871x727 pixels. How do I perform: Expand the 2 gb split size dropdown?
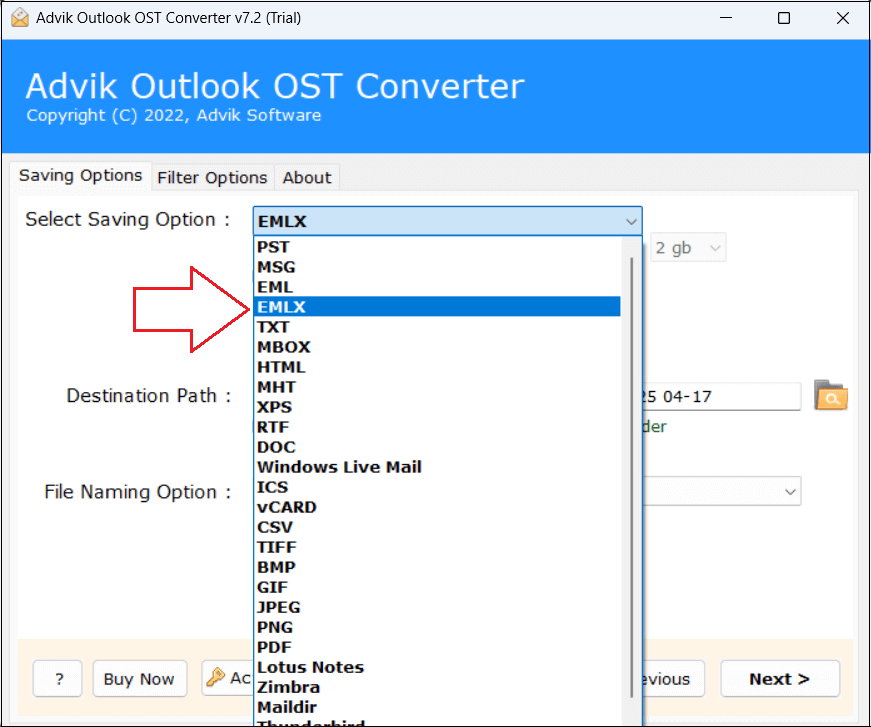click(x=688, y=248)
